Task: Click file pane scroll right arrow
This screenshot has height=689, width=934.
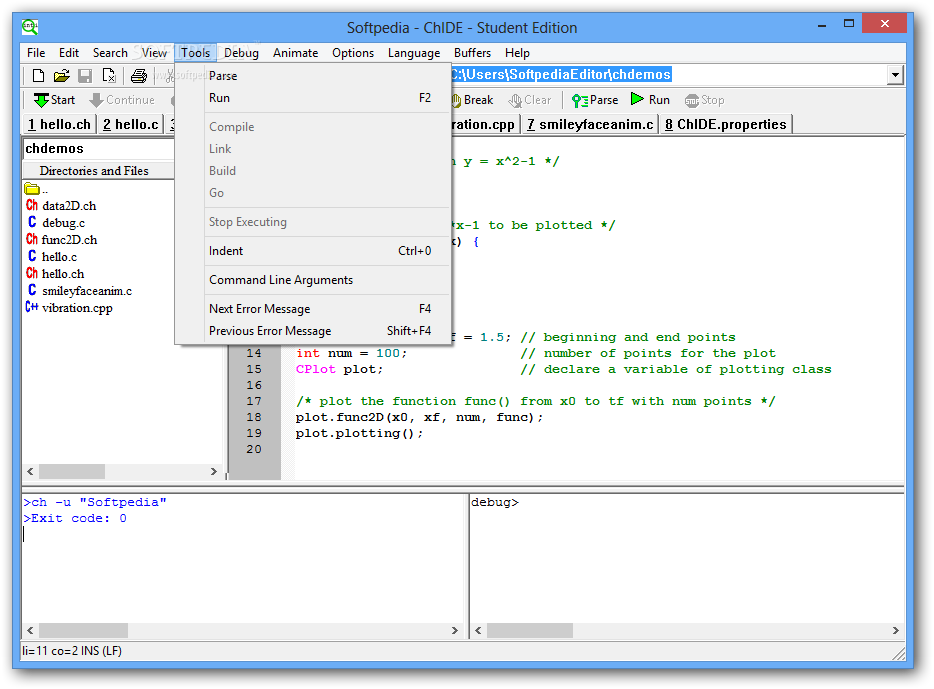Action: pyautogui.click(x=213, y=472)
